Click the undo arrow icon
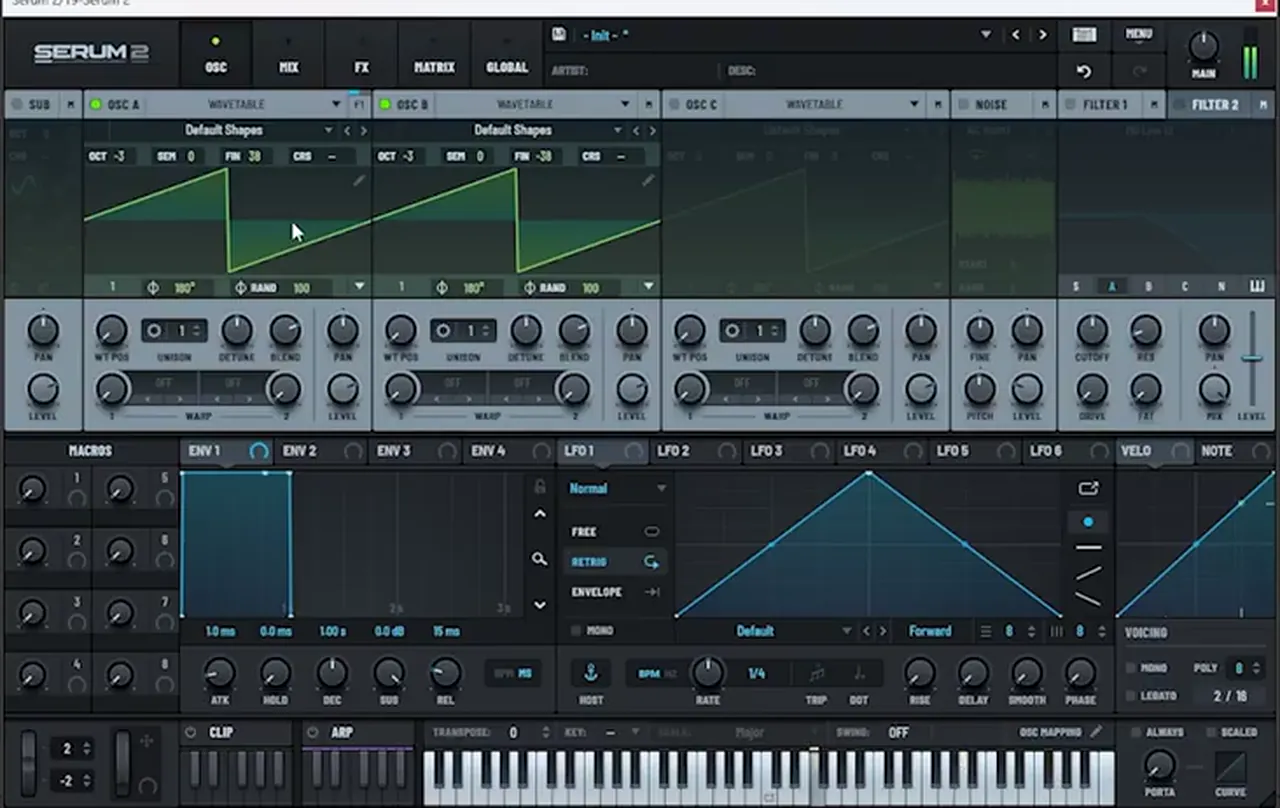This screenshot has width=1280, height=808. pyautogui.click(x=1084, y=71)
